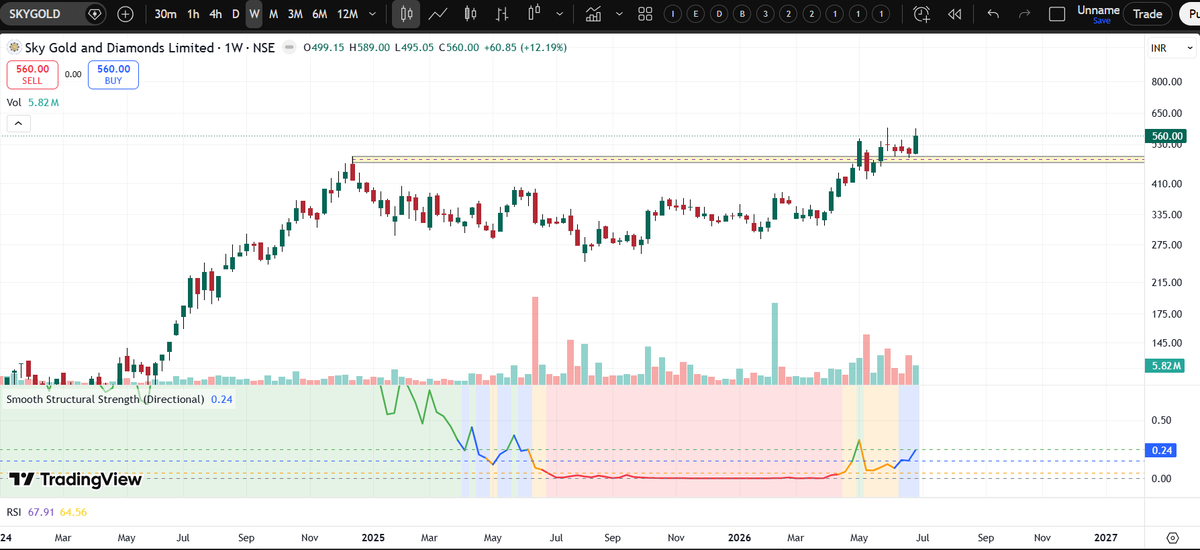Collapse the indicator legend with the chevron
The height and width of the screenshot is (550, 1200).
17,123
